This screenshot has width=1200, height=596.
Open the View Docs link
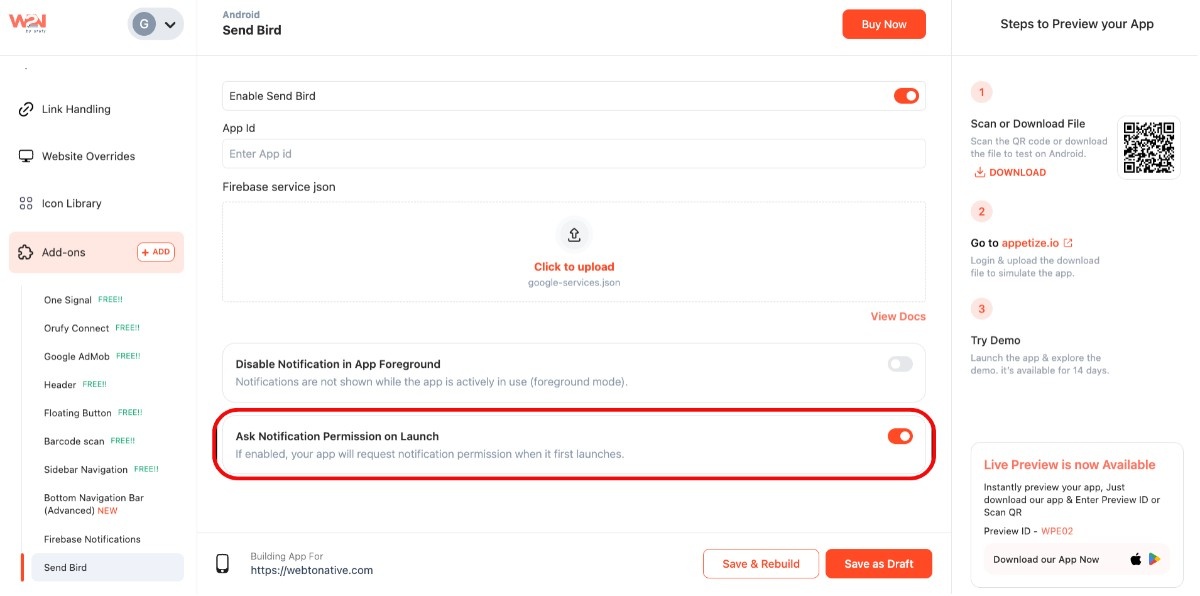[x=898, y=316]
